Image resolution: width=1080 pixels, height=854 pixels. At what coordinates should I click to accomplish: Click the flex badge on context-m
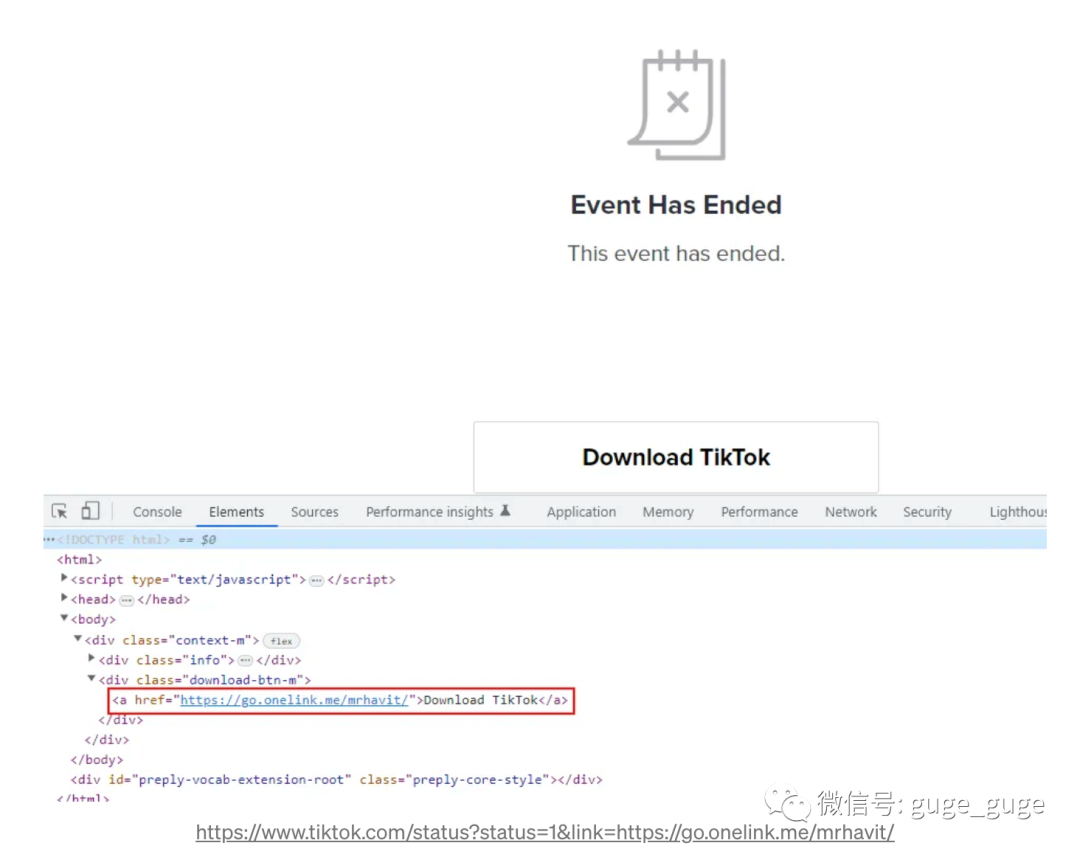coord(281,640)
